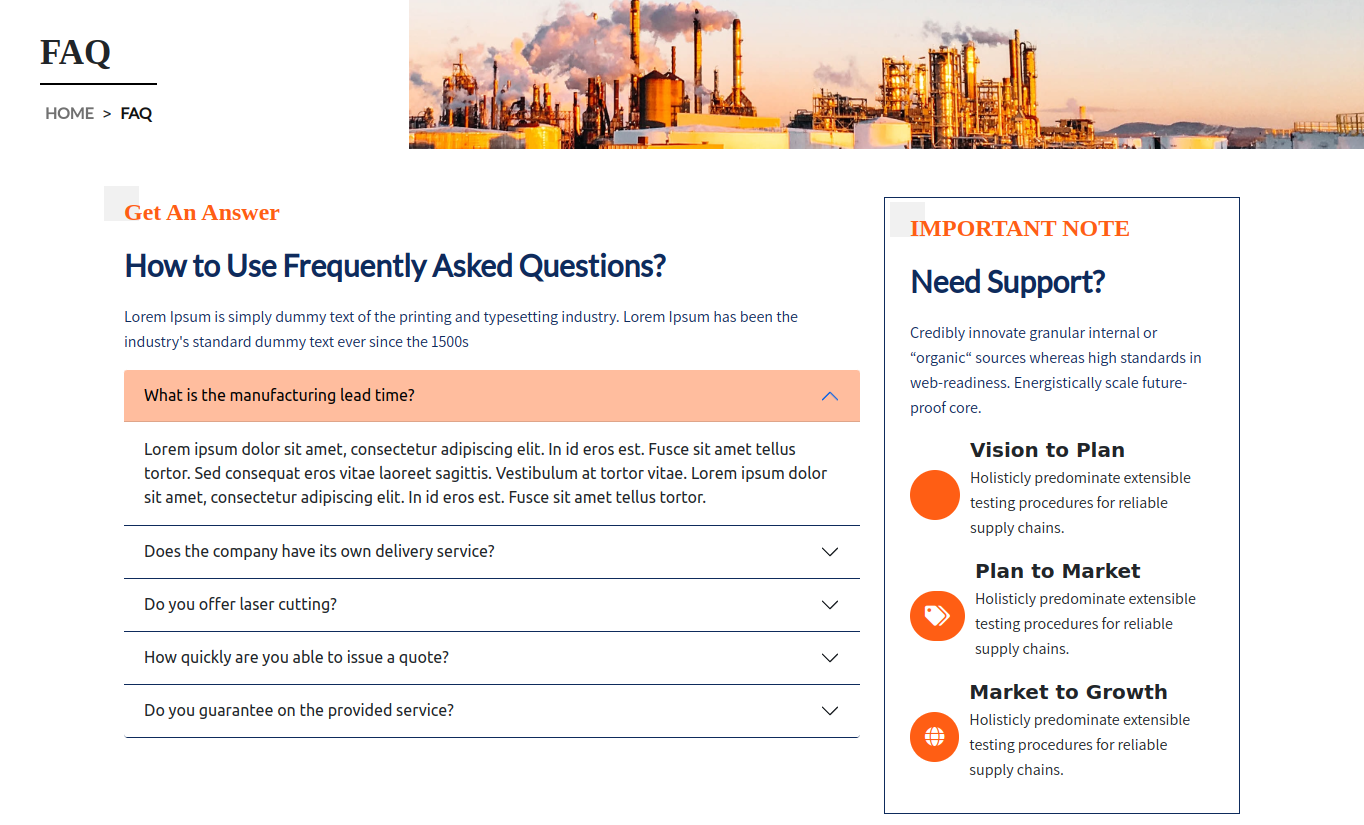The image size is (1364, 825).
Task: Click the HOME breadcrumb link
Action: click(69, 113)
